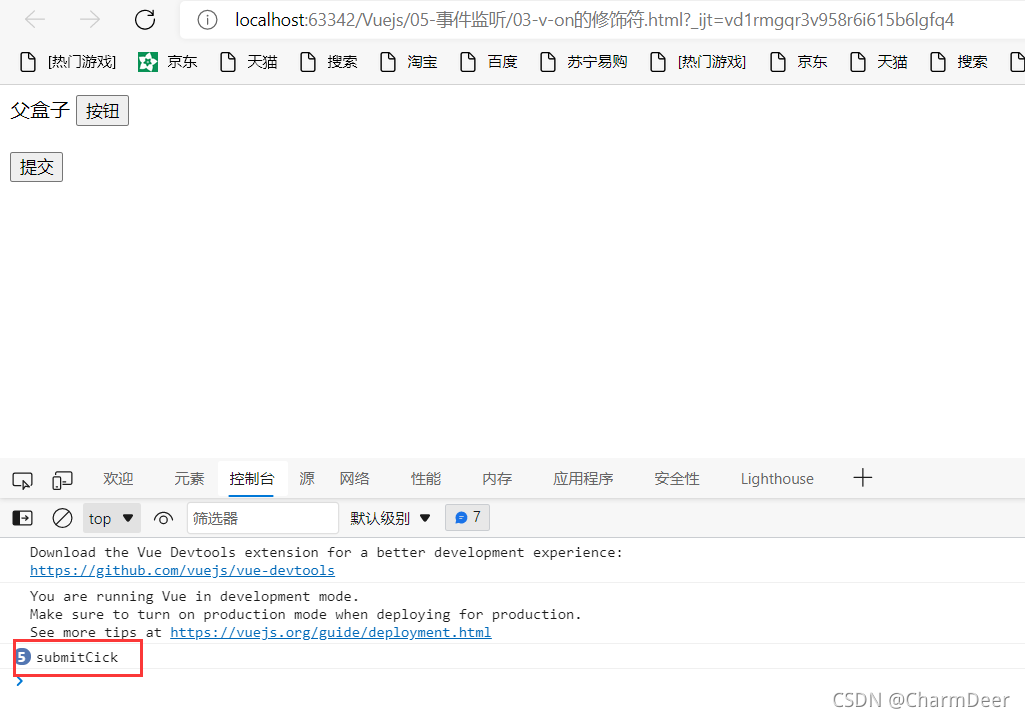This screenshot has height=718, width=1025.
Task: Focus the 筛选器 filter field
Action: click(x=263, y=519)
